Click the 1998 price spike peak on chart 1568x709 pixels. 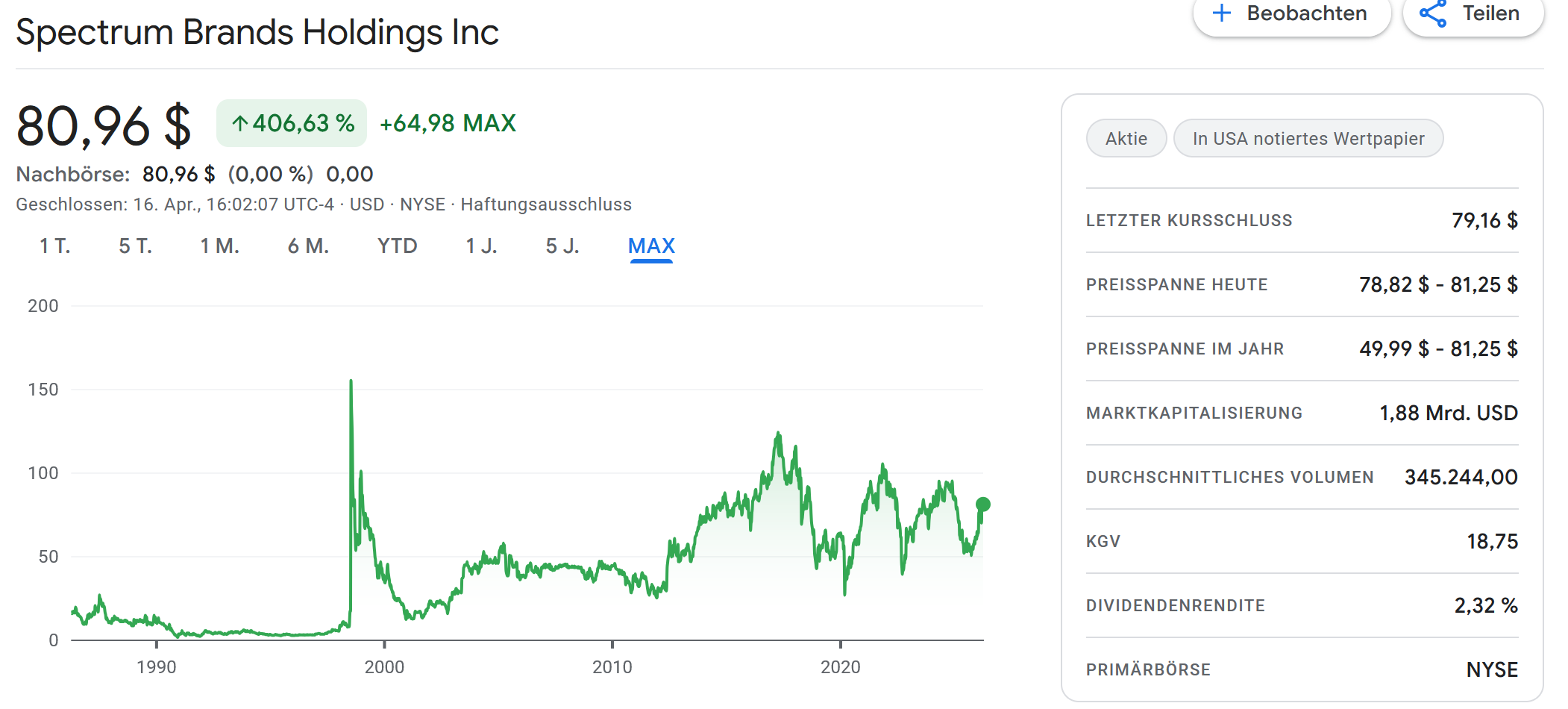tap(351, 382)
